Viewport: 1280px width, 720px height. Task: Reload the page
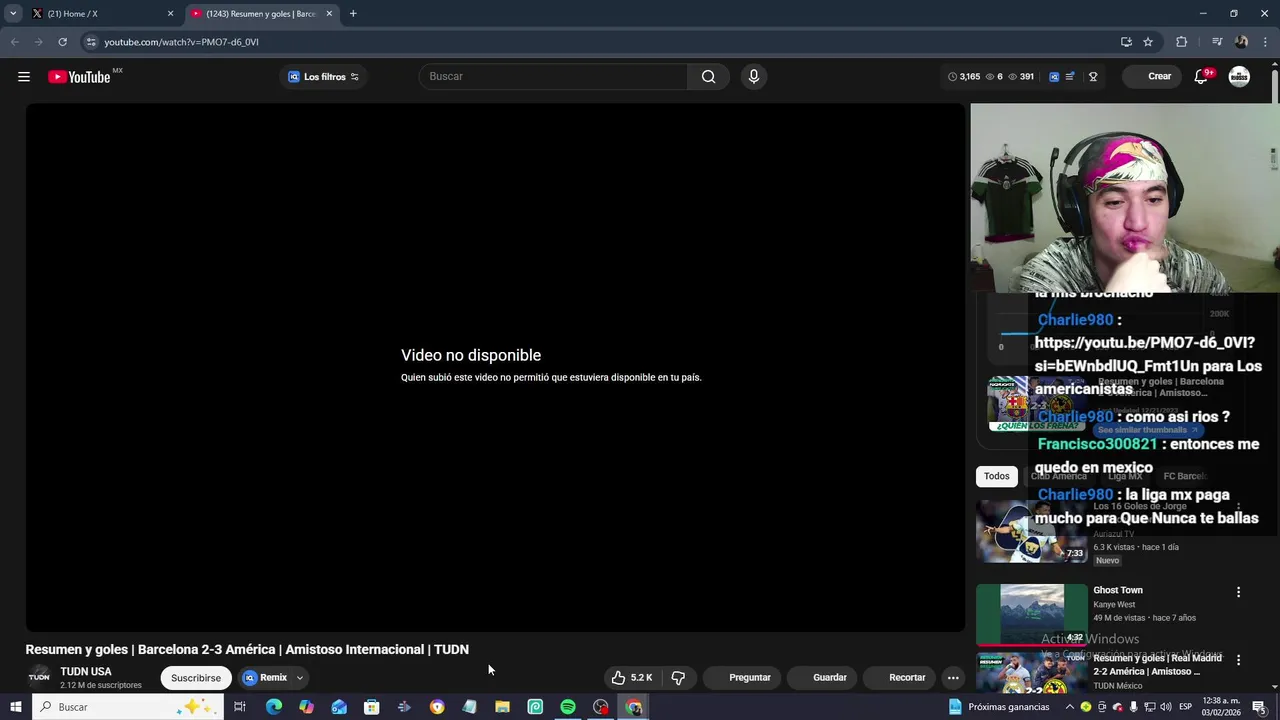tap(62, 42)
